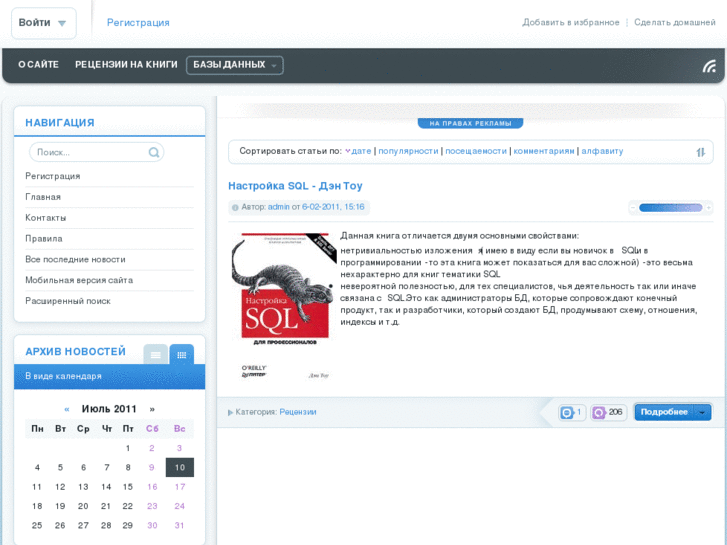
Task: Open the RSS feed icon
Action: tap(709, 66)
